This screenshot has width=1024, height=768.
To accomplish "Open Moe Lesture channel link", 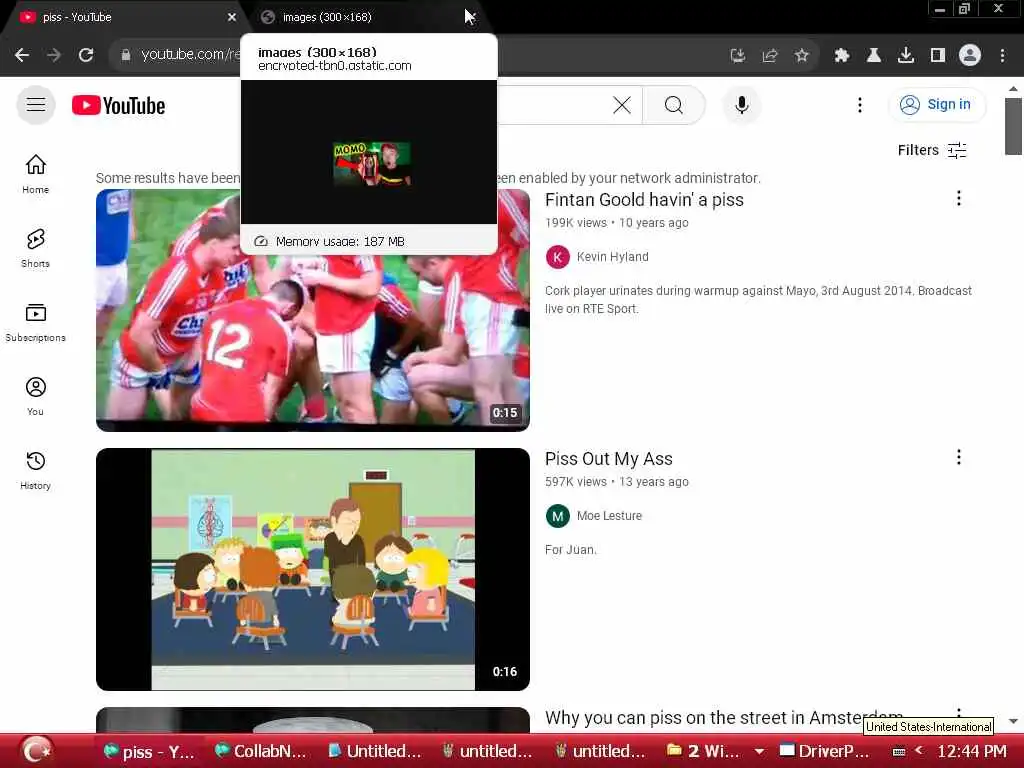I will coord(609,516).
